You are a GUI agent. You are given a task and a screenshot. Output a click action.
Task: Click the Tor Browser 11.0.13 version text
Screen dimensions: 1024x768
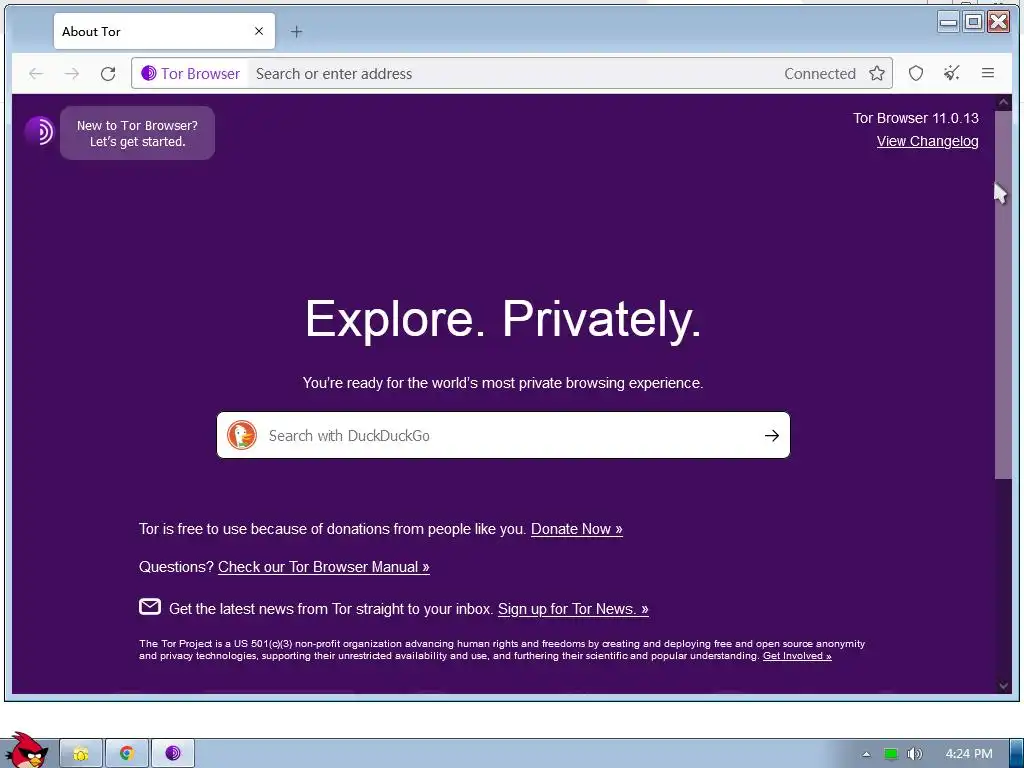[916, 118]
